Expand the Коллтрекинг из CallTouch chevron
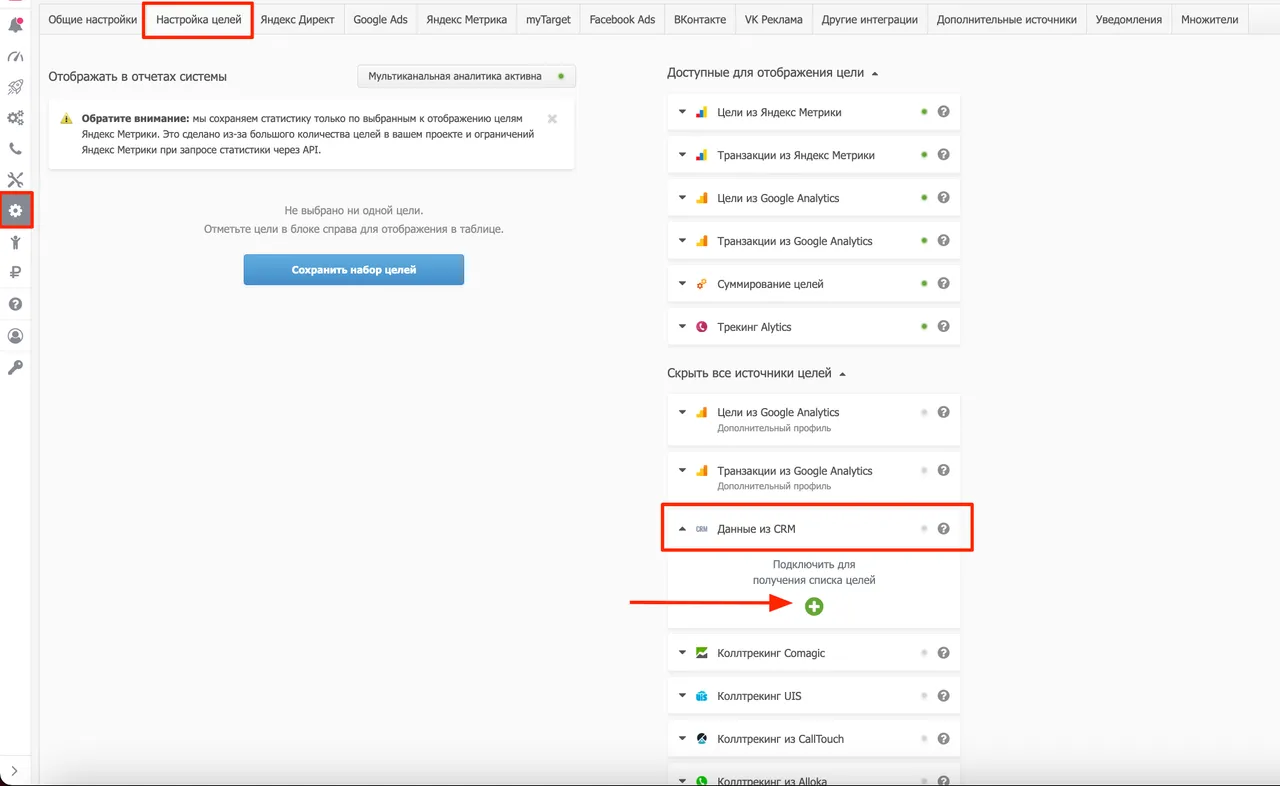 tap(683, 739)
